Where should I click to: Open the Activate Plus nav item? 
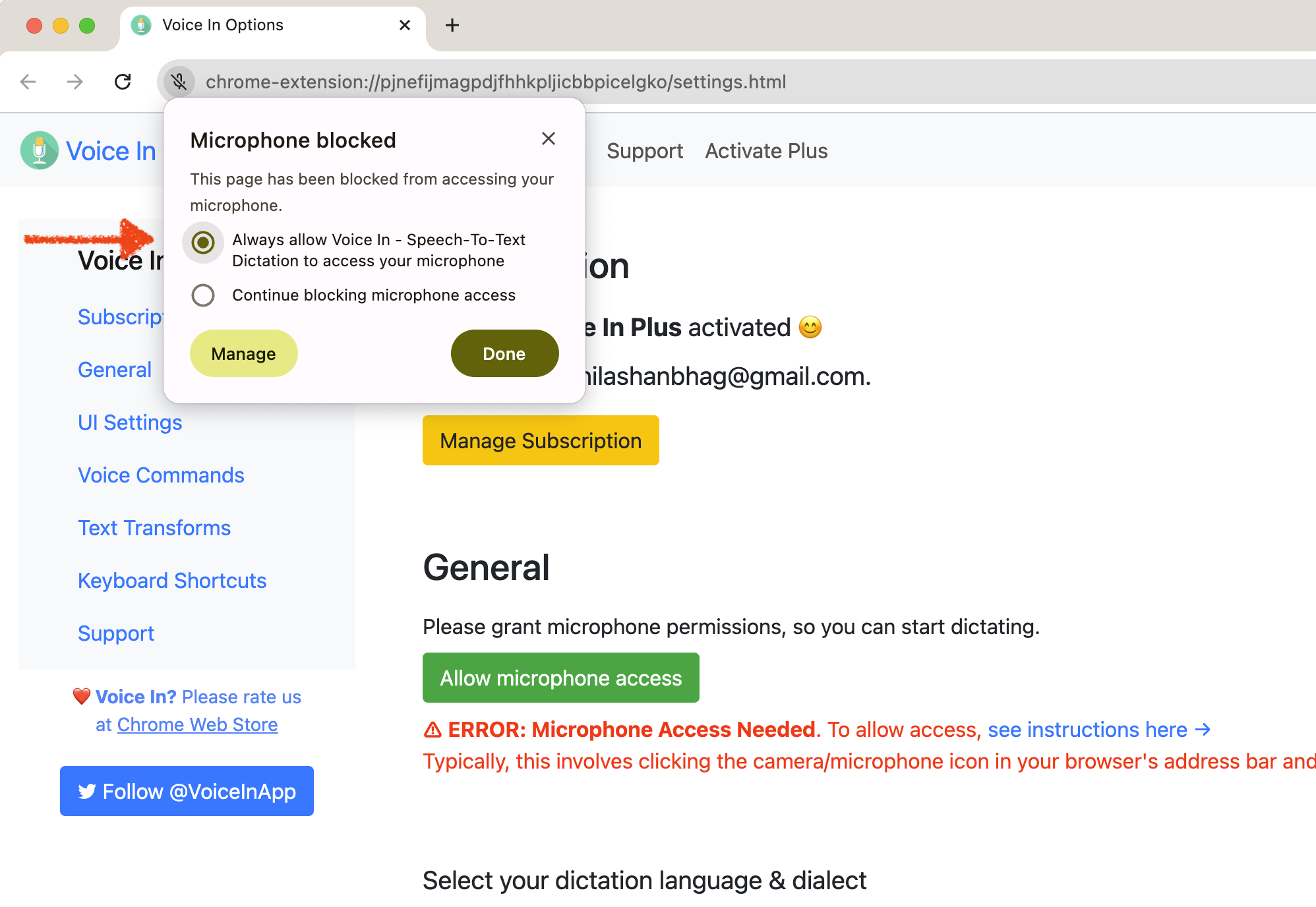point(766,151)
